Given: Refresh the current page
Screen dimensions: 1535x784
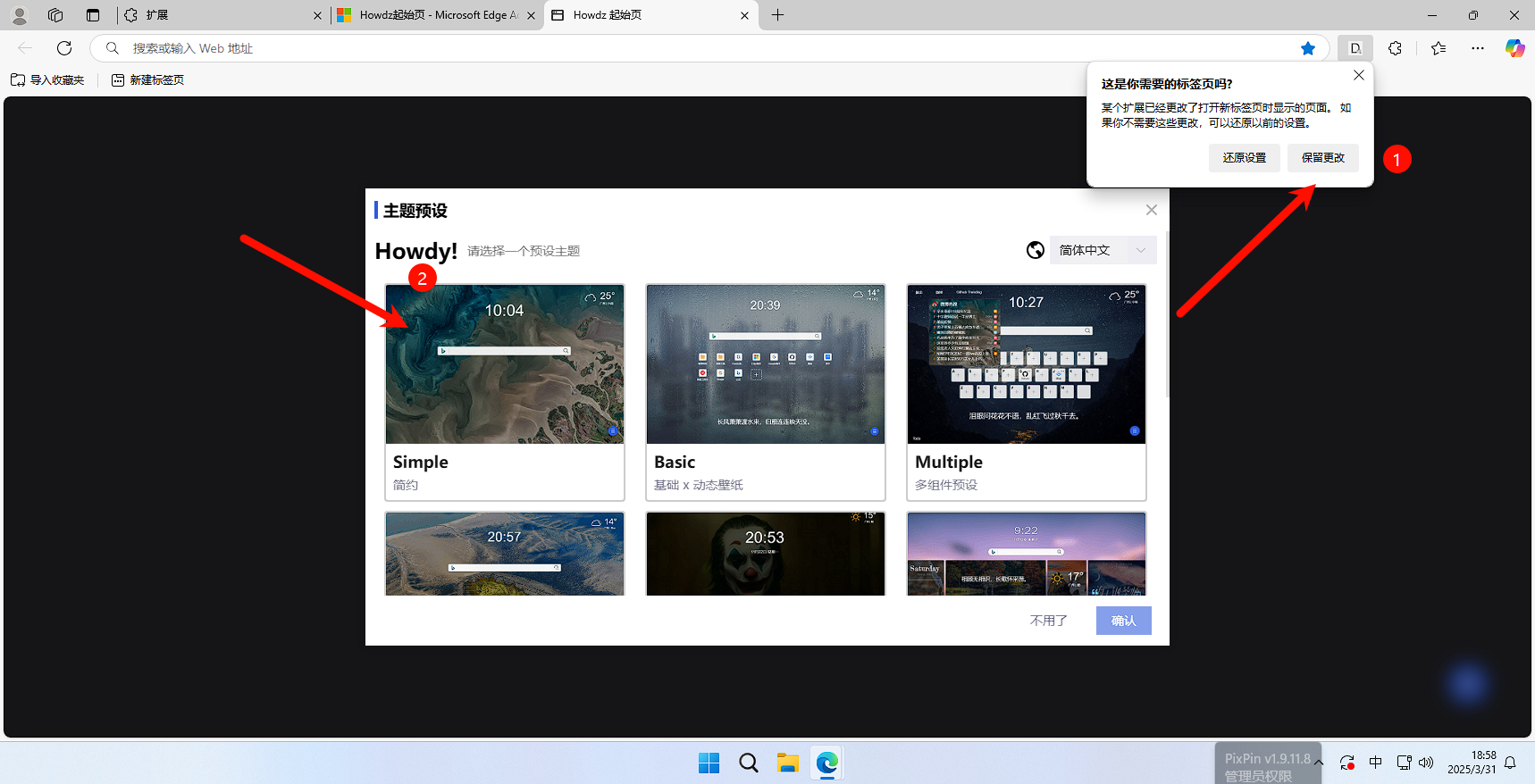Looking at the screenshot, I should (x=64, y=48).
